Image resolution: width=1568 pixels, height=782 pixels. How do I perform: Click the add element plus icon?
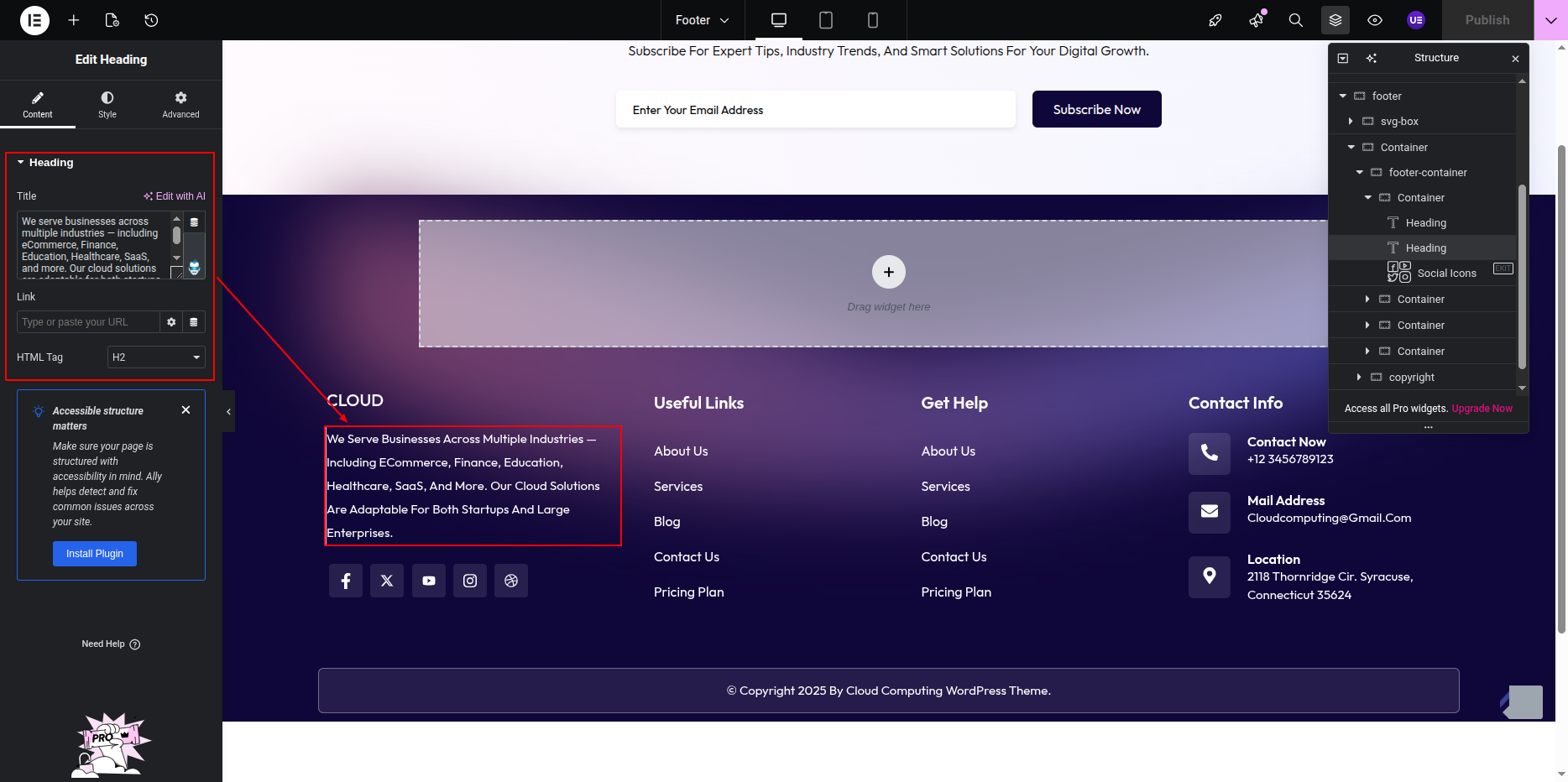[74, 20]
